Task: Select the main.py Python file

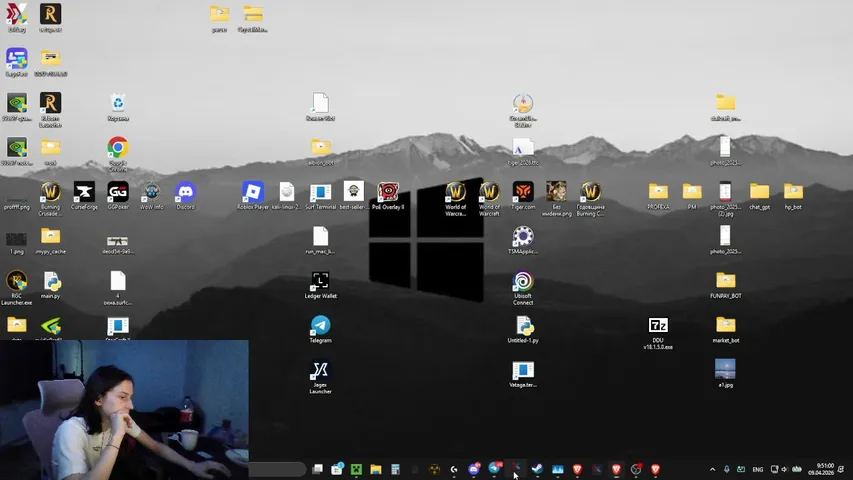Action: pos(51,285)
